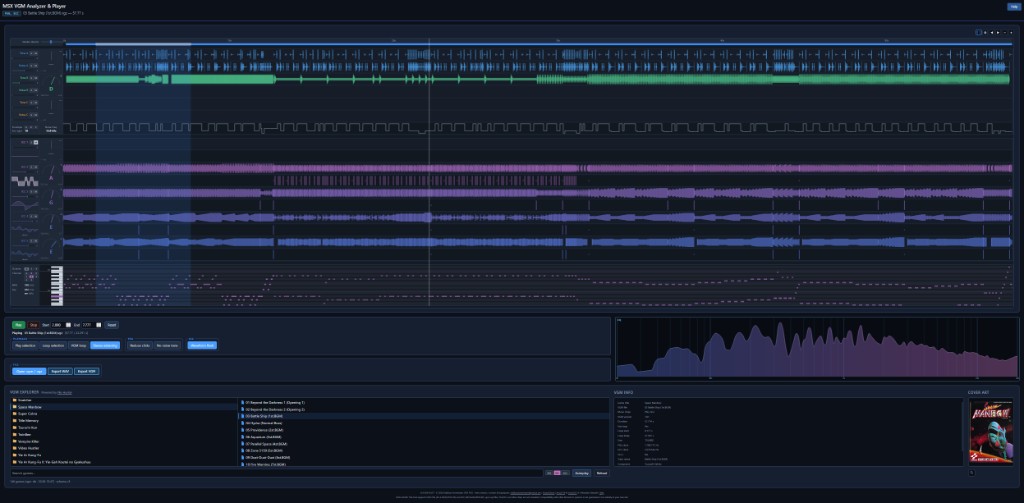Select the 07 Parallel Space (4th BGM) track

pos(424,444)
